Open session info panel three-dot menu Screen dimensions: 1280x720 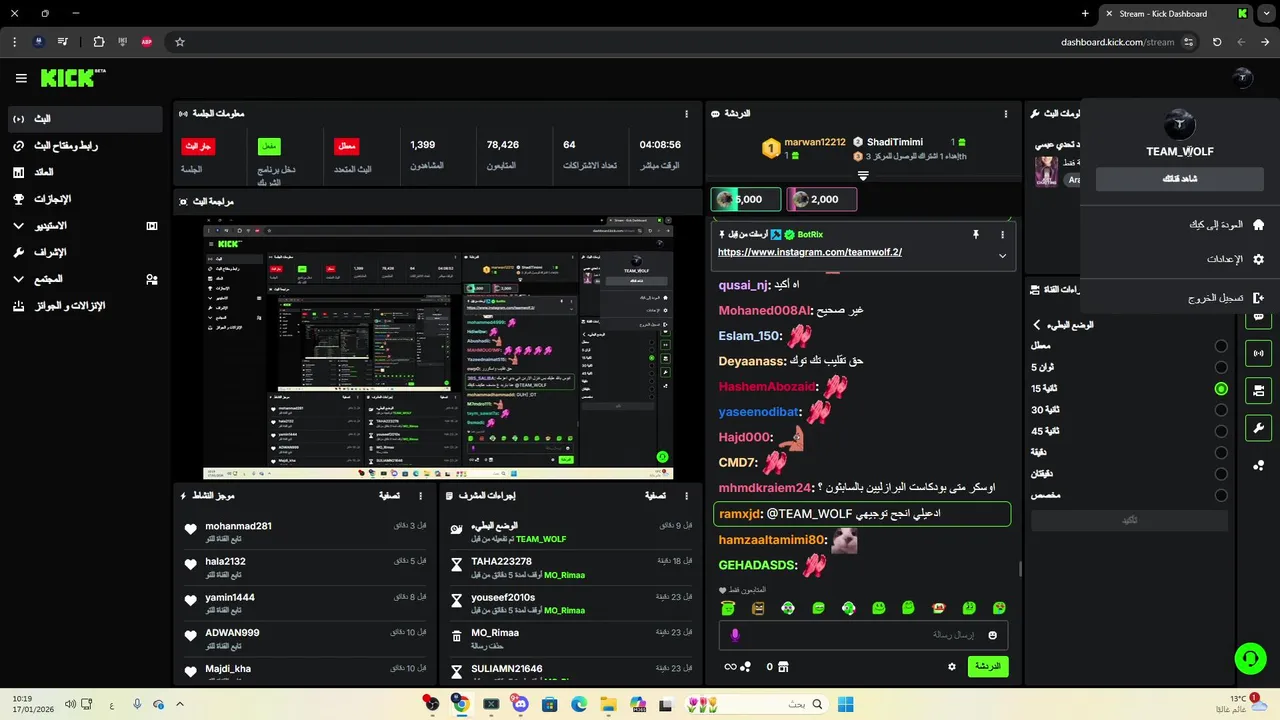coord(686,114)
